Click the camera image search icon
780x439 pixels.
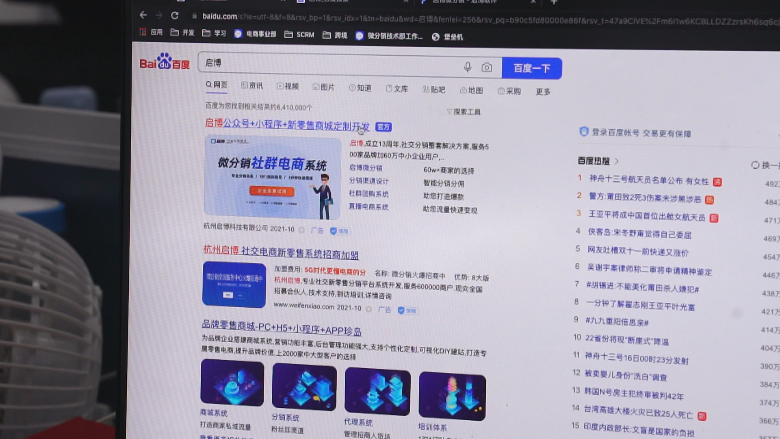pos(487,68)
